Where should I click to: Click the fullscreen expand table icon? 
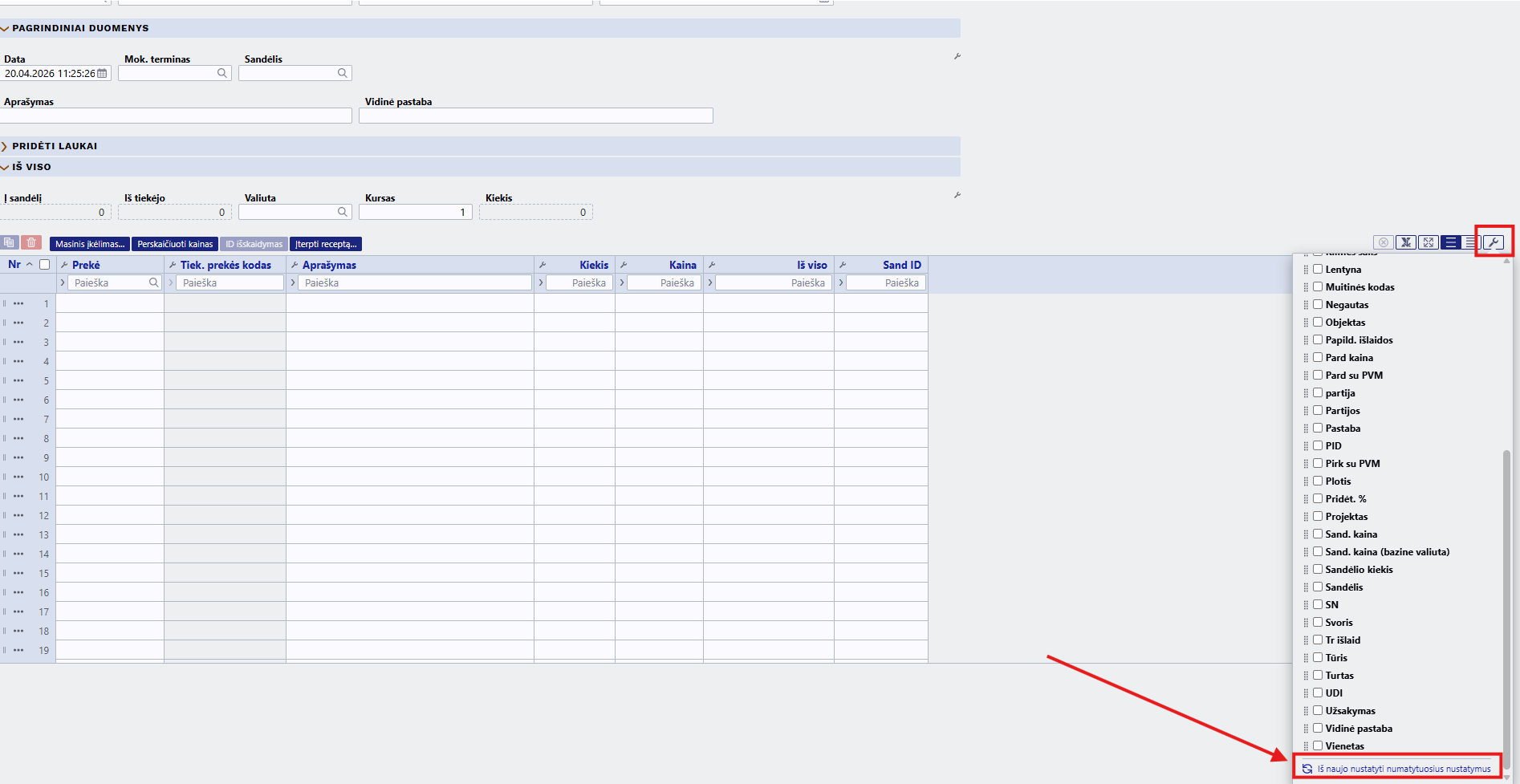click(1428, 242)
